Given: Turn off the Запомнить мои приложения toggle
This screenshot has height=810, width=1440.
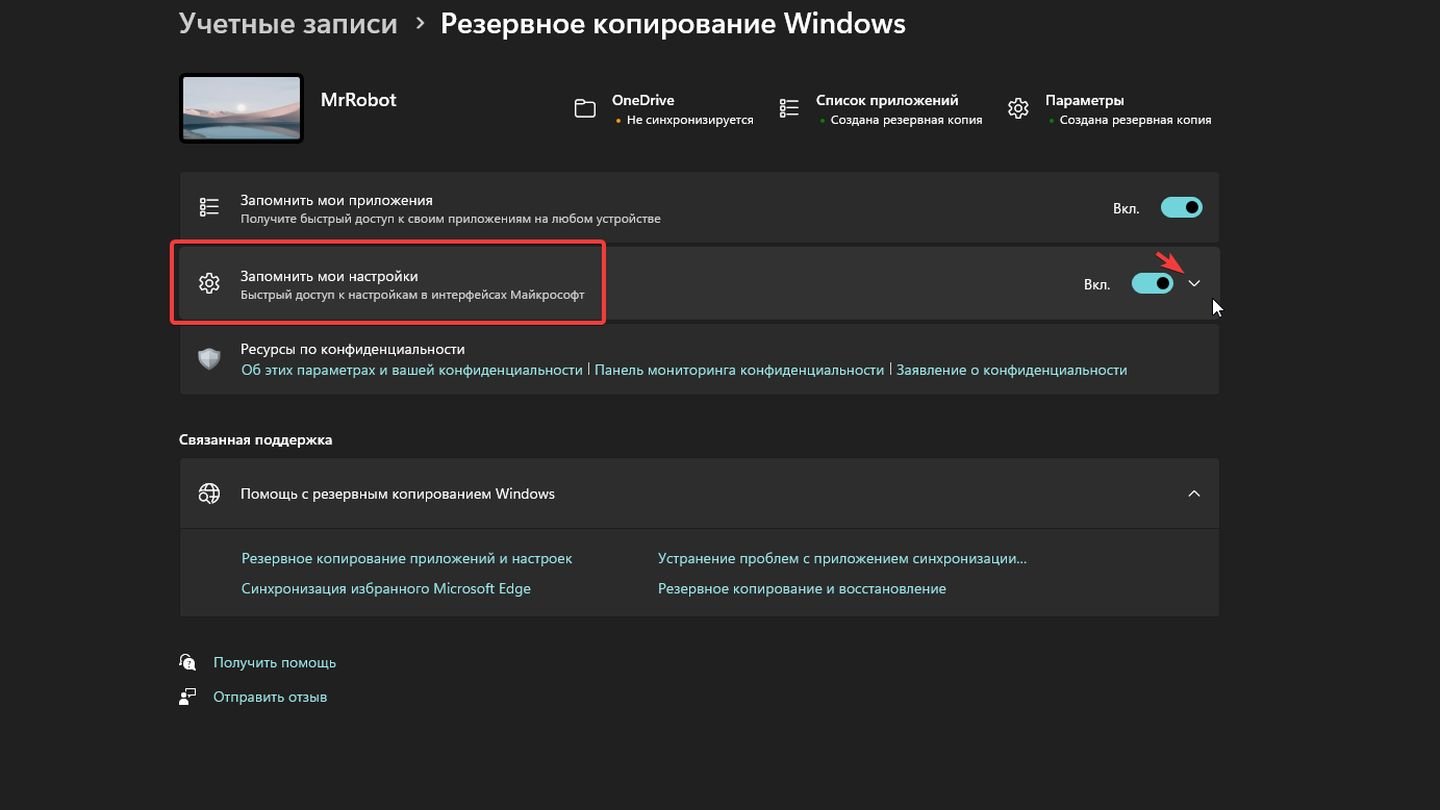Looking at the screenshot, I should tap(1181, 207).
